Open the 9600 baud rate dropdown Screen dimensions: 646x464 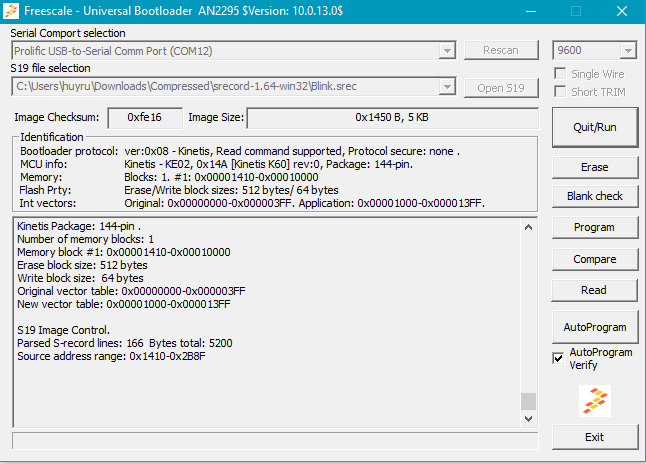click(x=628, y=51)
